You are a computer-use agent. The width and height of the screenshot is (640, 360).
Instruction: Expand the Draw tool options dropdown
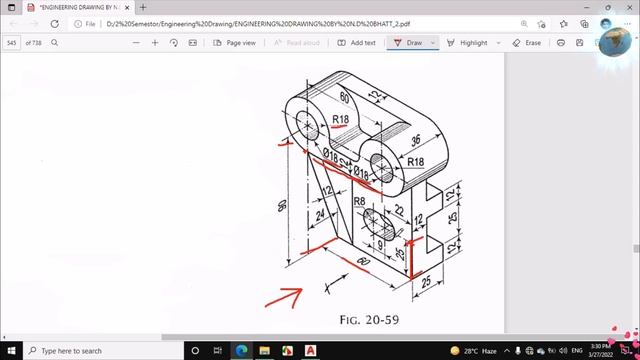point(433,42)
